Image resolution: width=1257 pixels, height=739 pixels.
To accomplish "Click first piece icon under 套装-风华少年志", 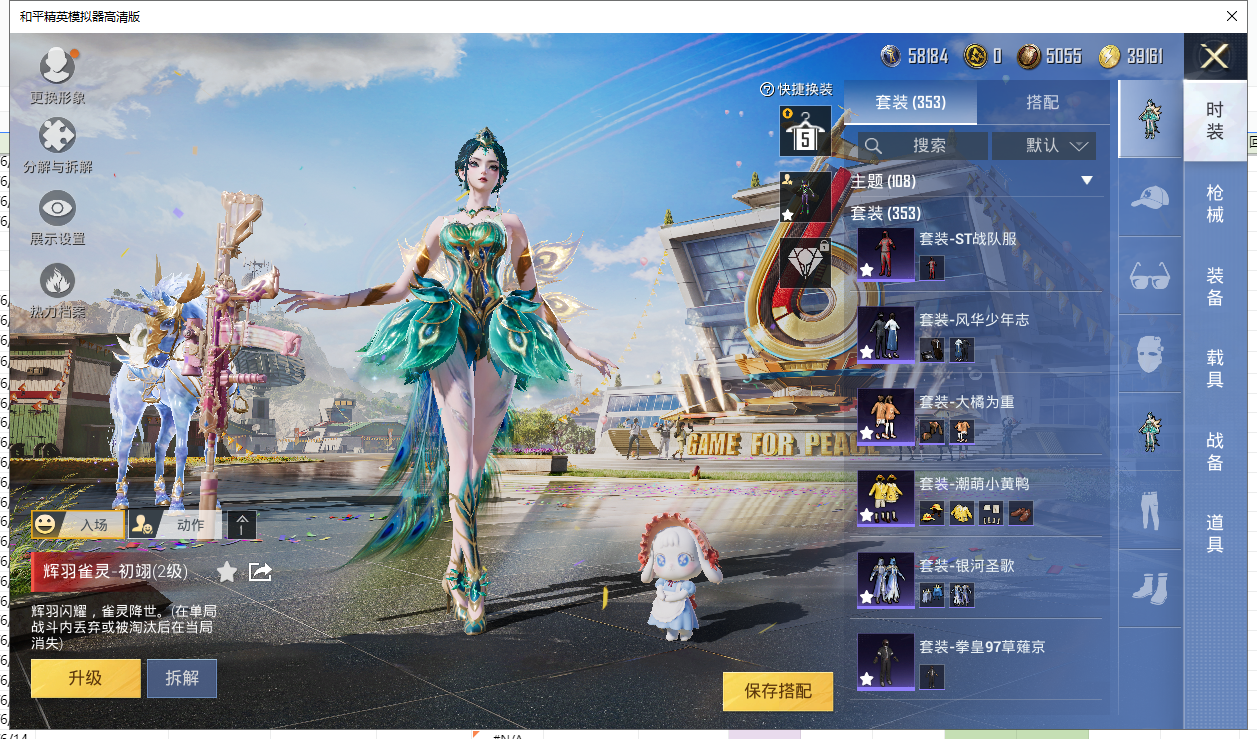I will 932,350.
